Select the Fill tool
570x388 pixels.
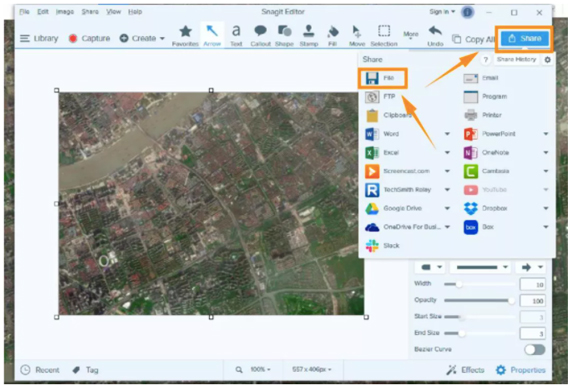[332, 36]
